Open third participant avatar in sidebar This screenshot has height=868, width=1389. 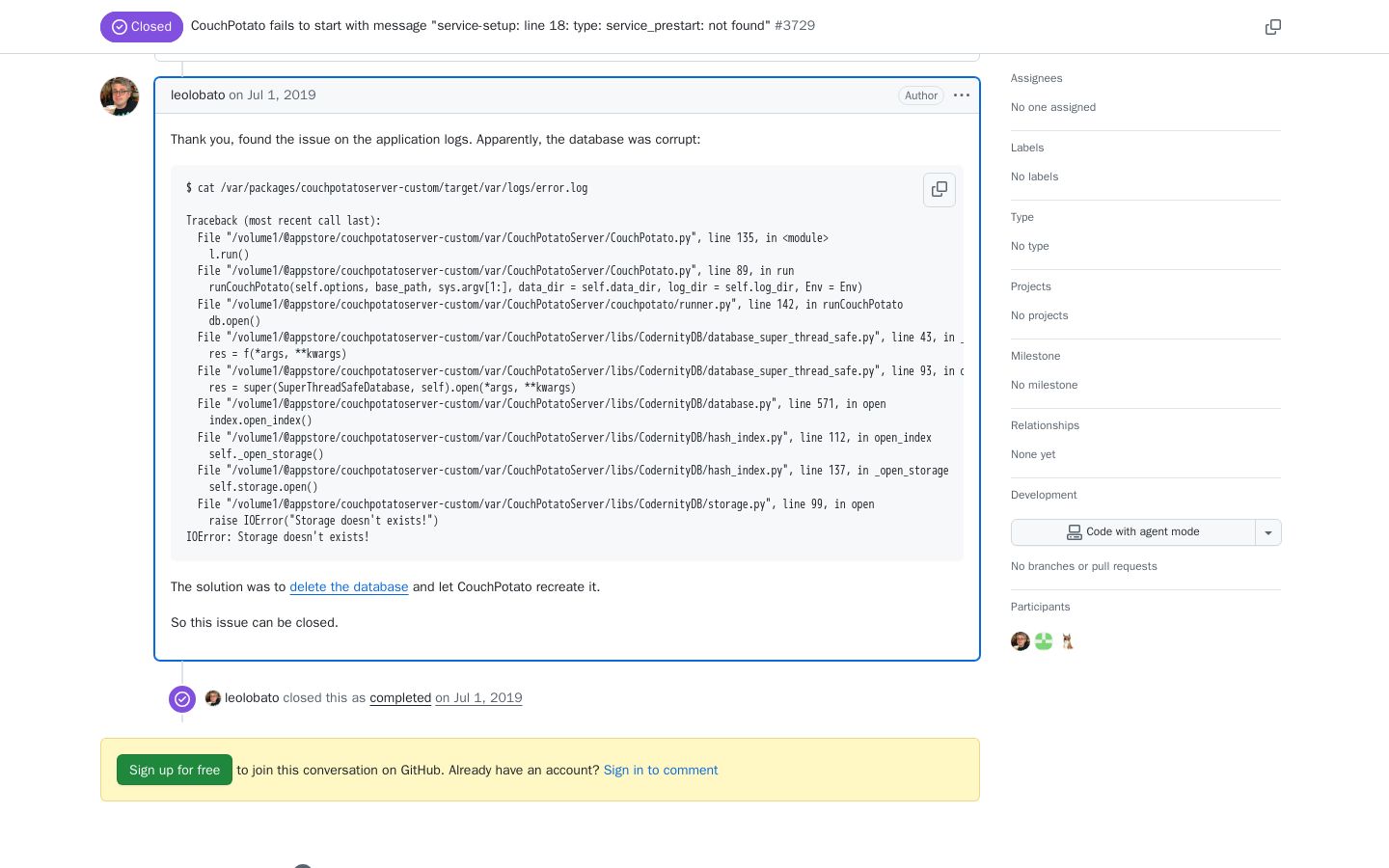tap(1067, 641)
